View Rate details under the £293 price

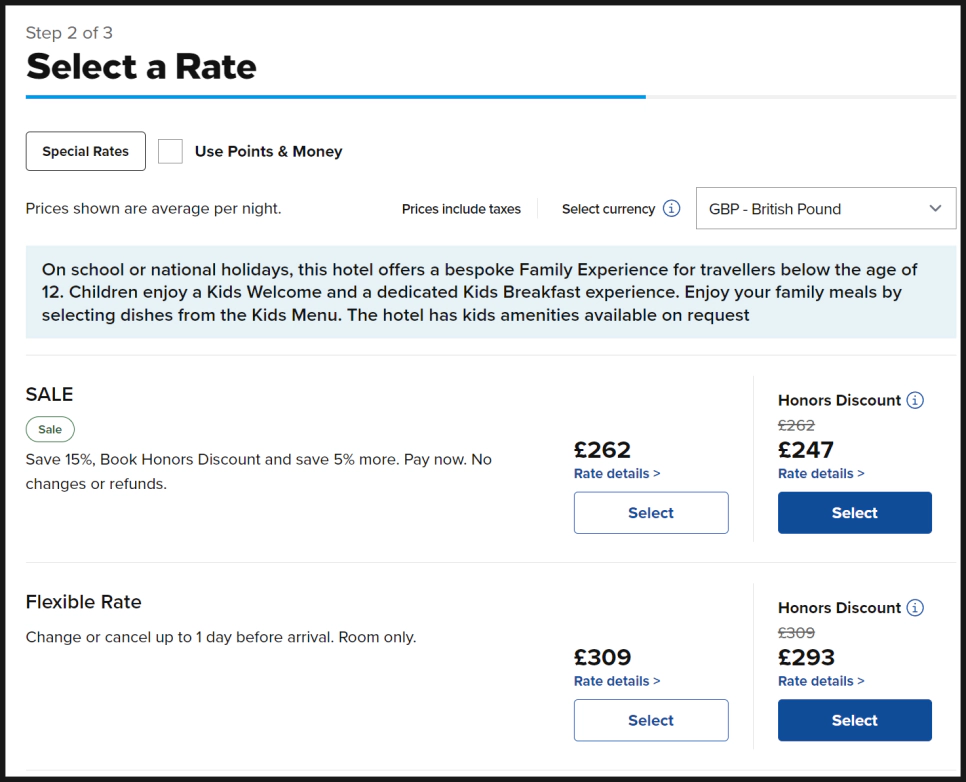click(x=821, y=681)
